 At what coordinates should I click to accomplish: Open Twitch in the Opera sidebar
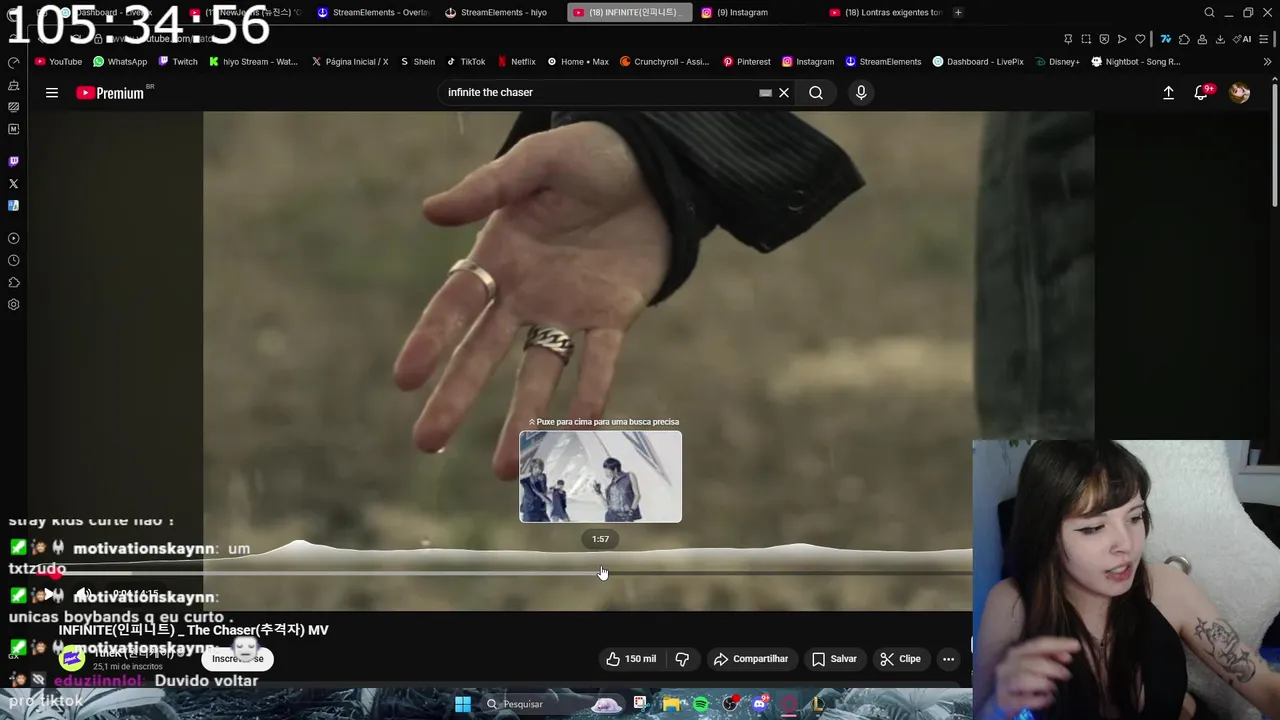(x=13, y=161)
